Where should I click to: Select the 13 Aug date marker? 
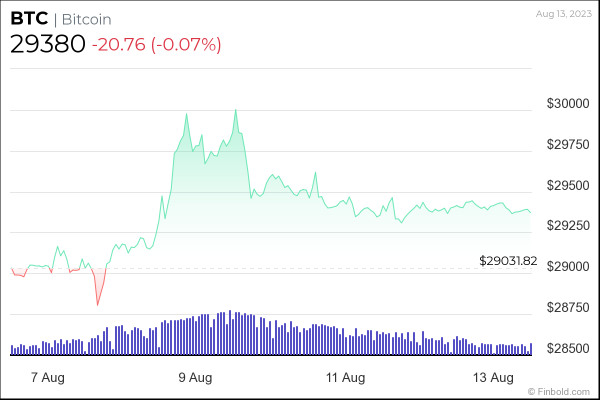(x=494, y=378)
